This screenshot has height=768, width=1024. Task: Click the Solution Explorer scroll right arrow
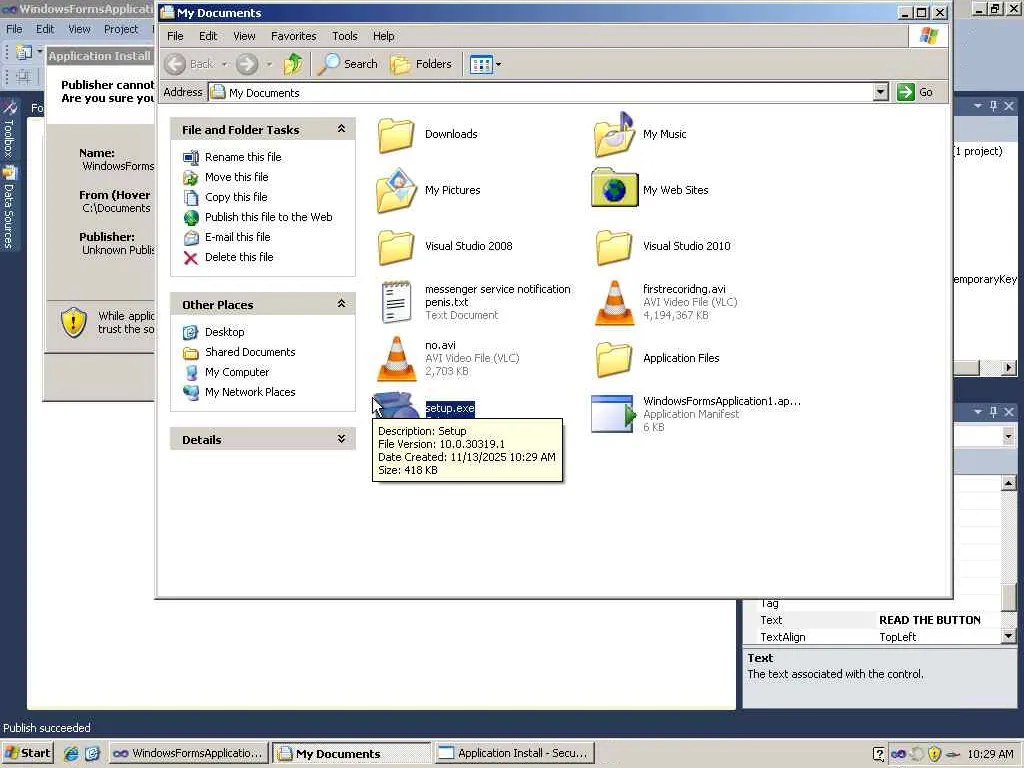click(x=1009, y=368)
